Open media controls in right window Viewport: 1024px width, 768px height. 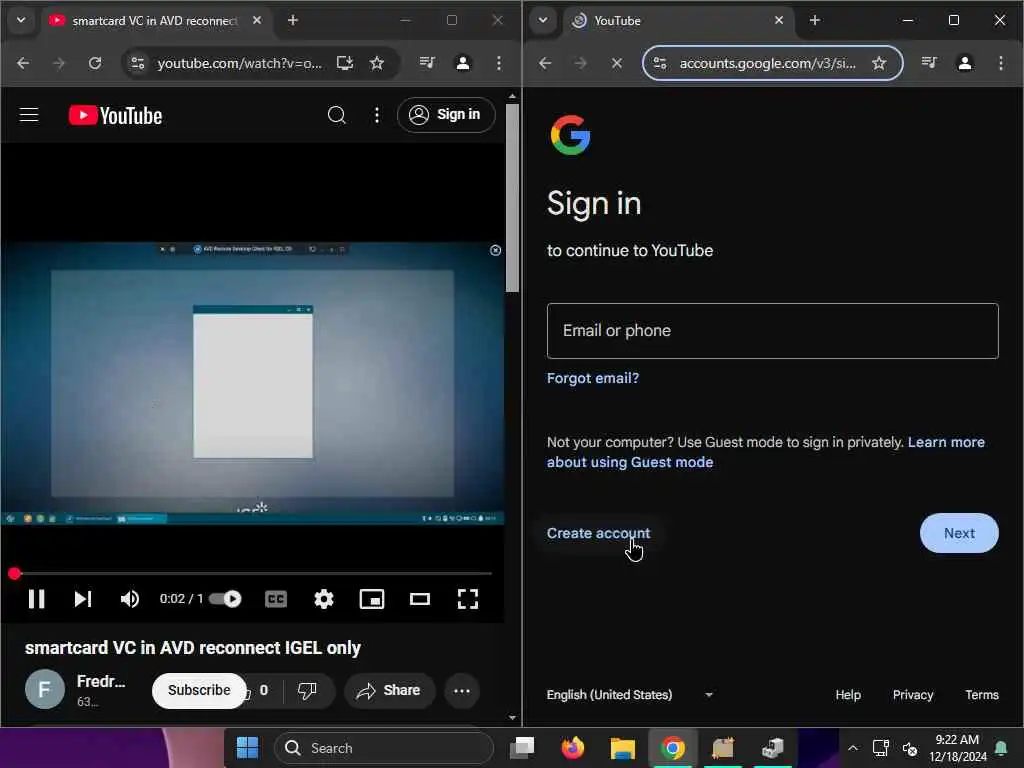[929, 63]
